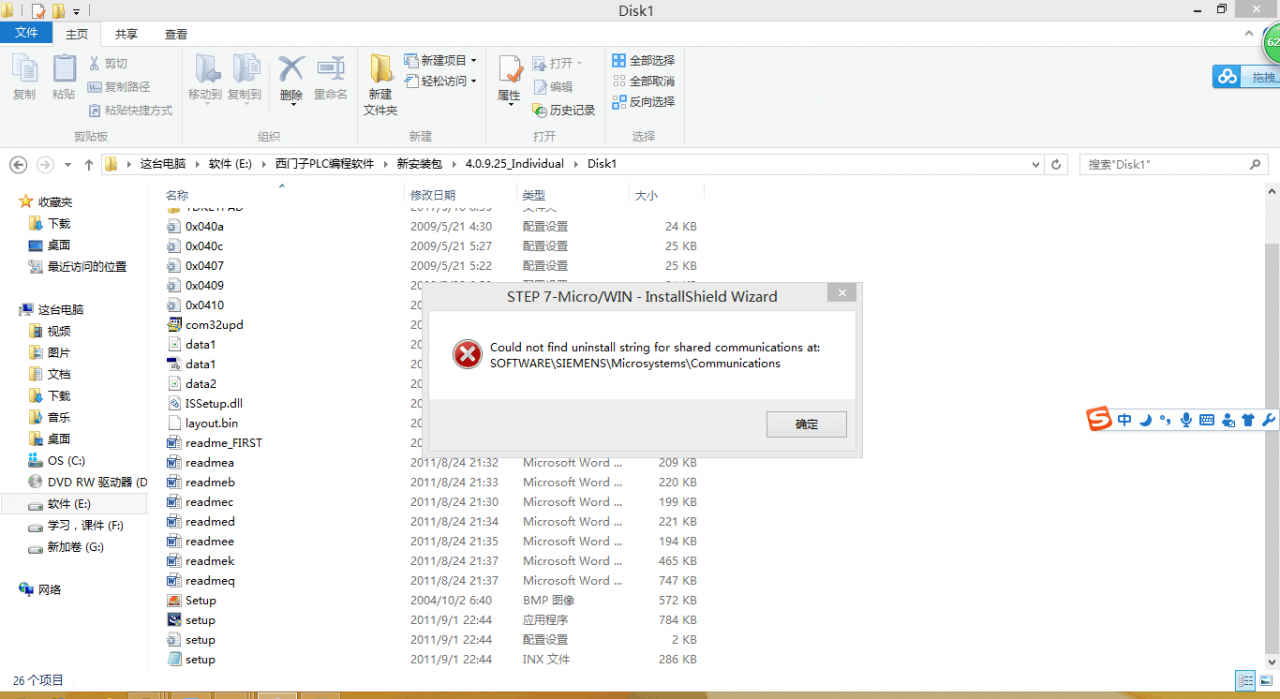The width and height of the screenshot is (1280, 699).
Task: Click 历史记录 in the ribbon
Action: (x=564, y=110)
